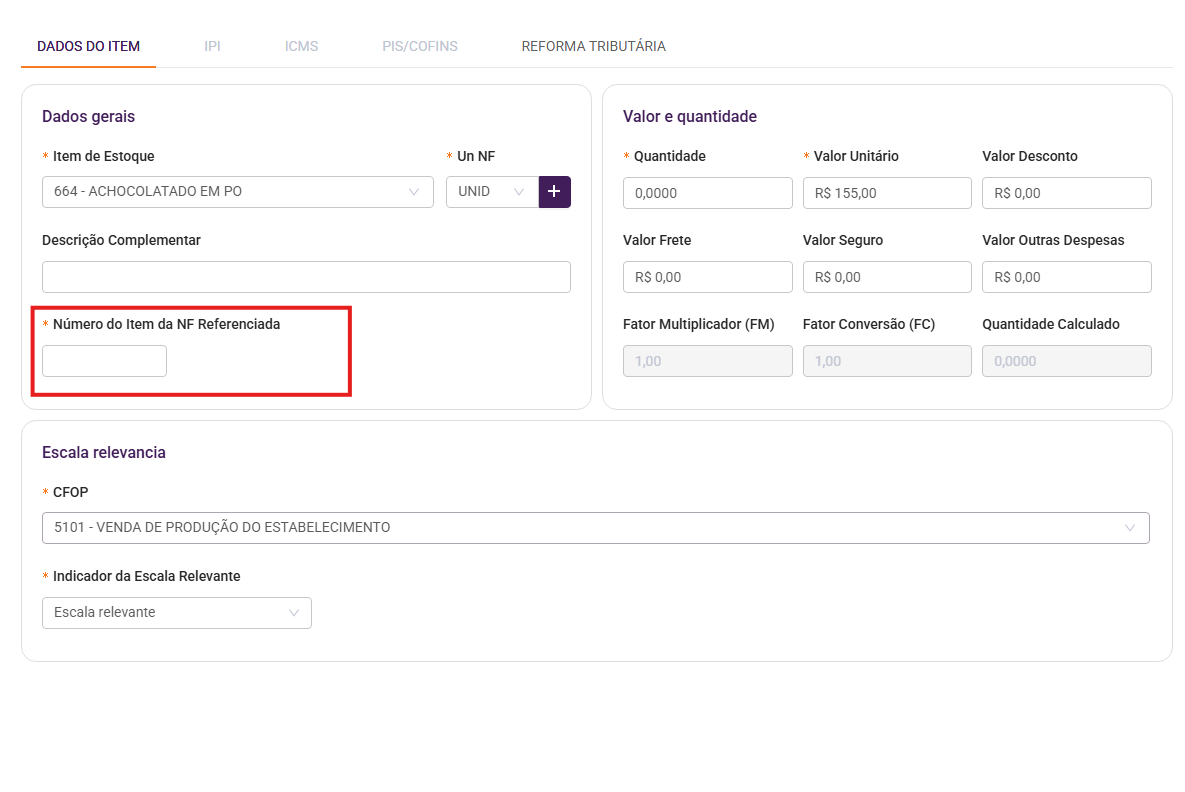
Task: Open the Item de Estoque dropdown
Action: (x=237, y=192)
